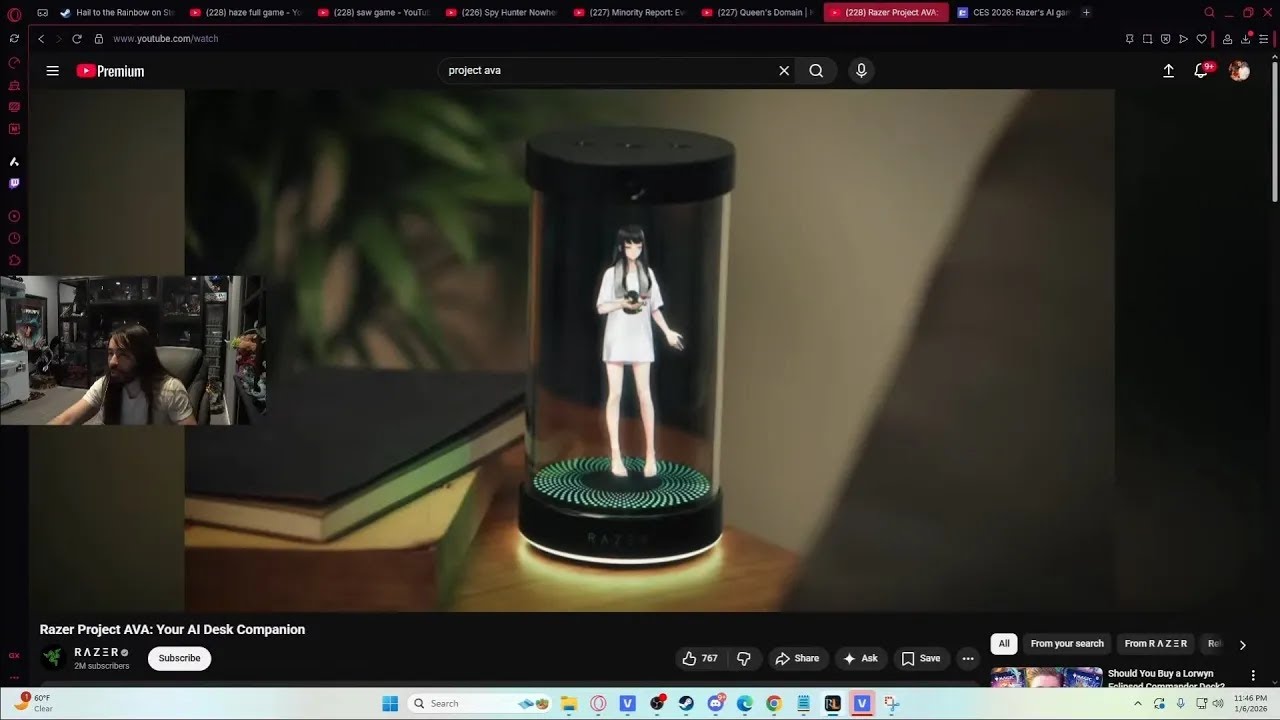
Task: Switch to the 'haze full game' tab
Action: click(245, 13)
